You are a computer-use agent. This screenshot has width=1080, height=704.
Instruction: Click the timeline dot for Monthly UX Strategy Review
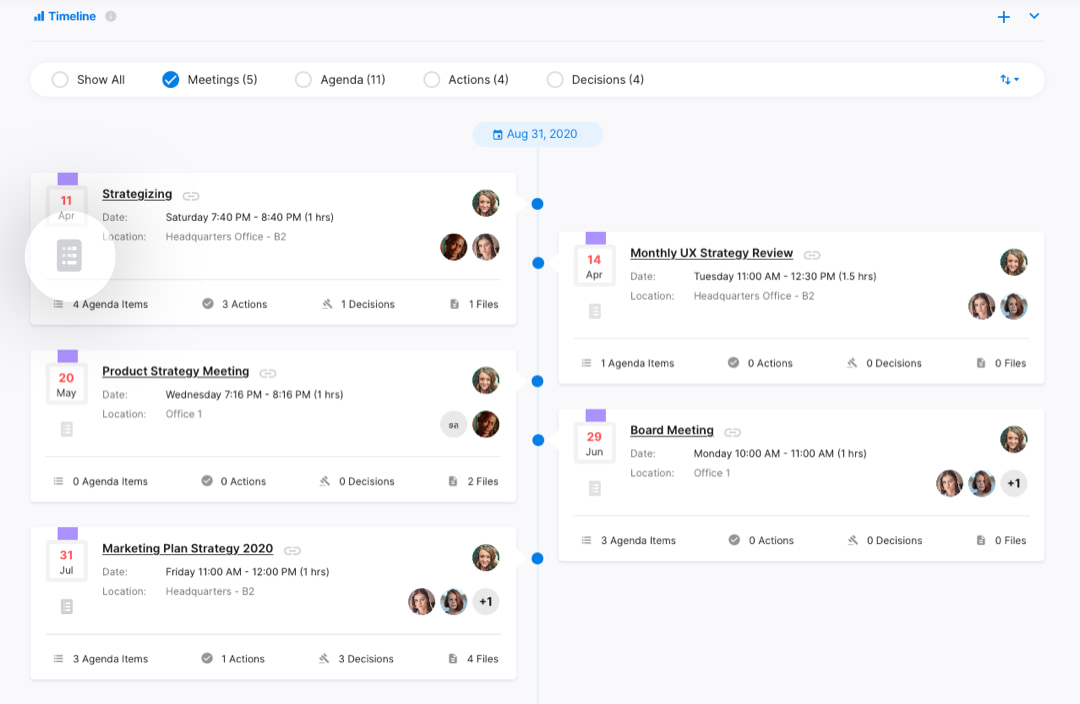click(x=539, y=263)
